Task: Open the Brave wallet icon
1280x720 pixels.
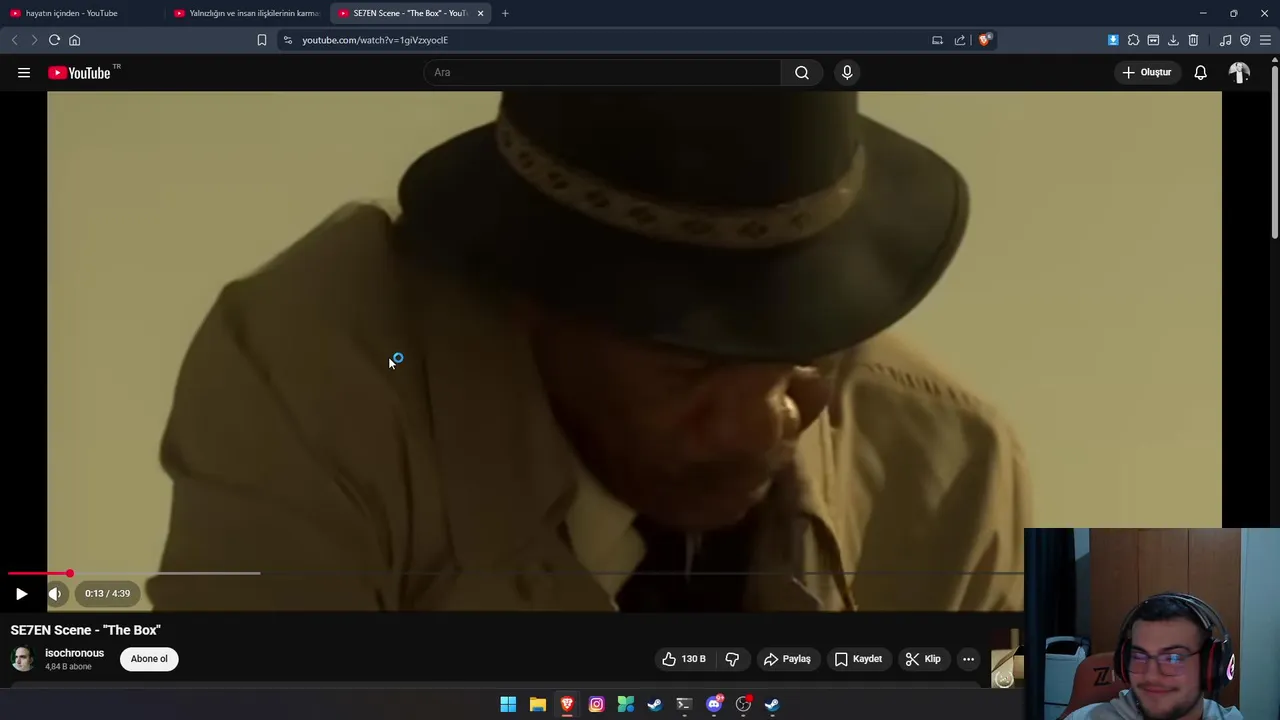Action: pos(1153,40)
